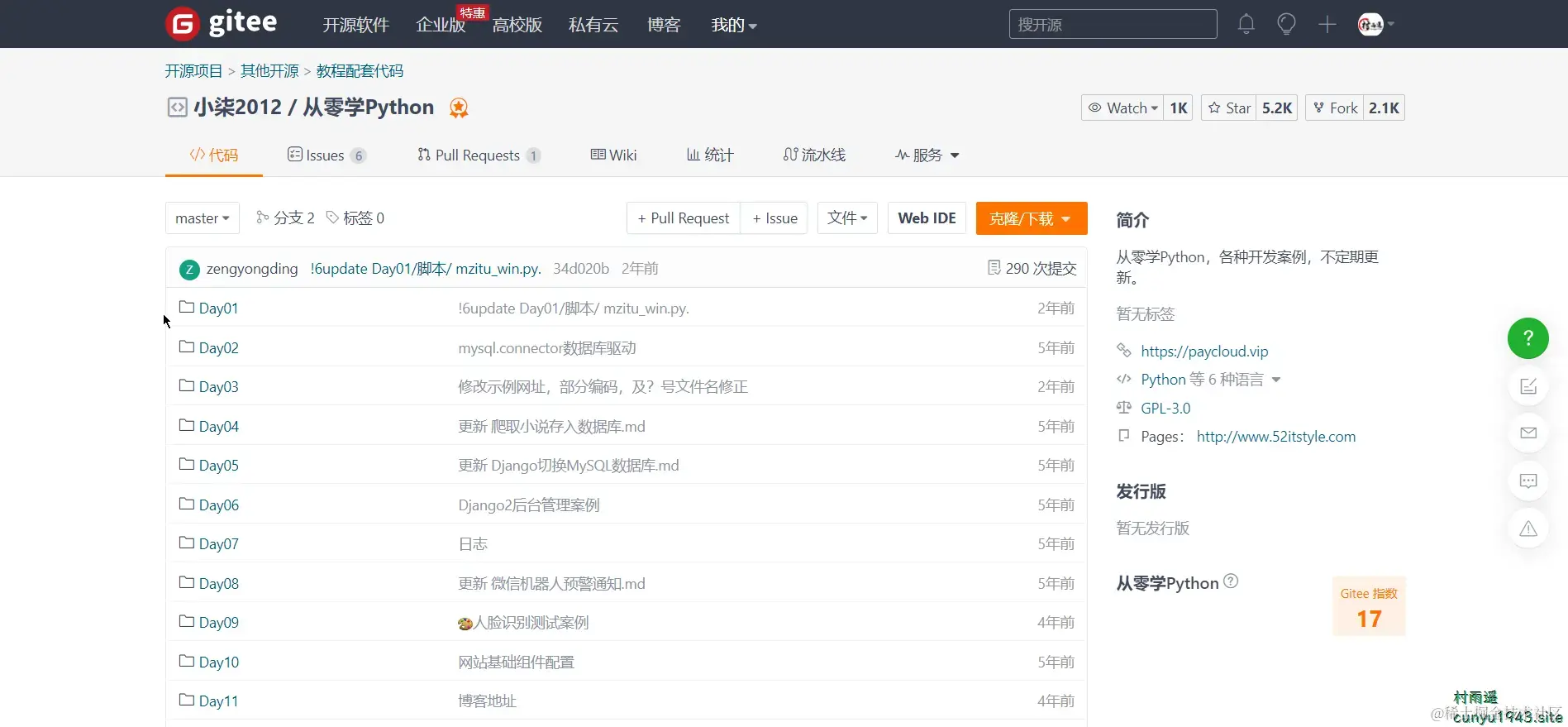The width and height of the screenshot is (1568, 727).
Task: Open the 290 commits history
Action: tap(1032, 269)
